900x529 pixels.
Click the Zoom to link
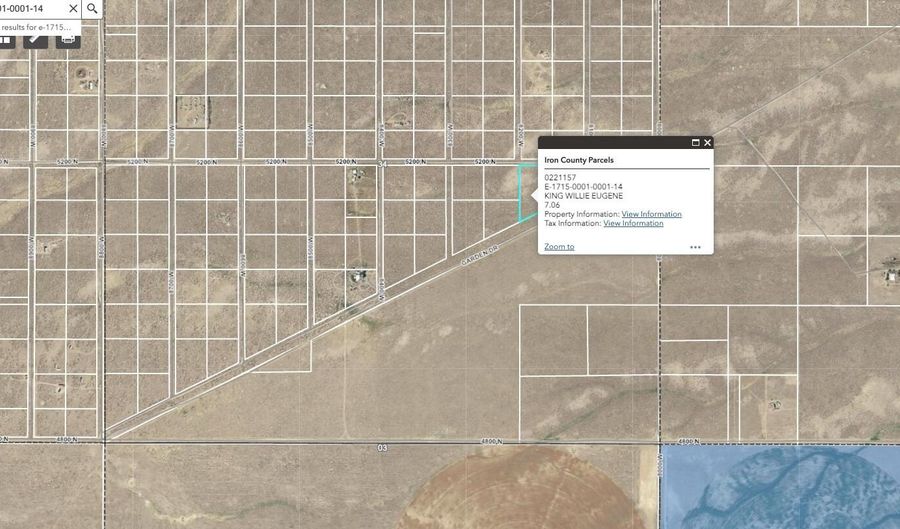tap(559, 247)
